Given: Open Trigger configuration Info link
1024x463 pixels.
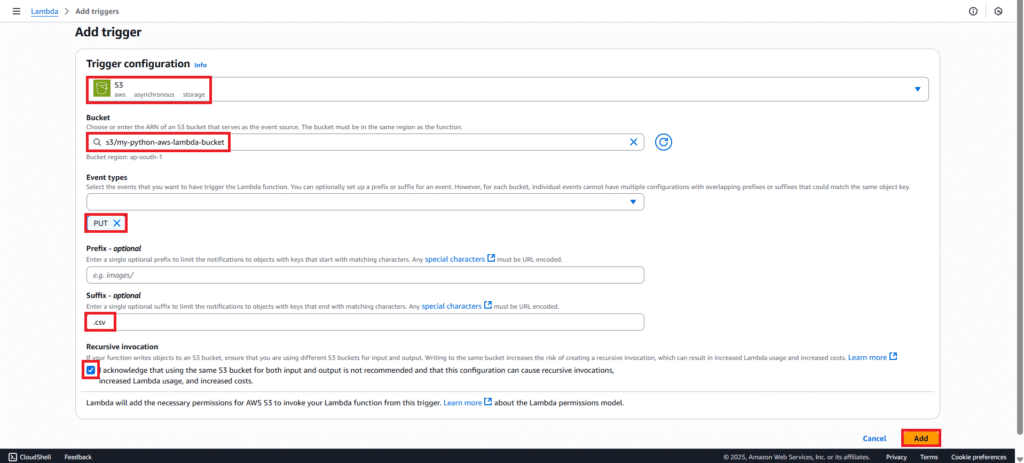Looking at the screenshot, I should coord(200,65).
